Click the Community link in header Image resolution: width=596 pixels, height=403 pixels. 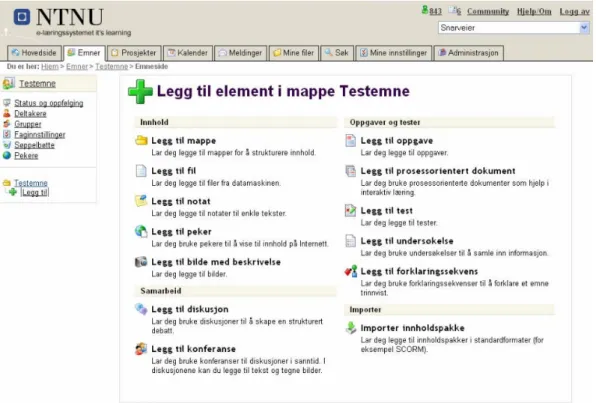(488, 11)
